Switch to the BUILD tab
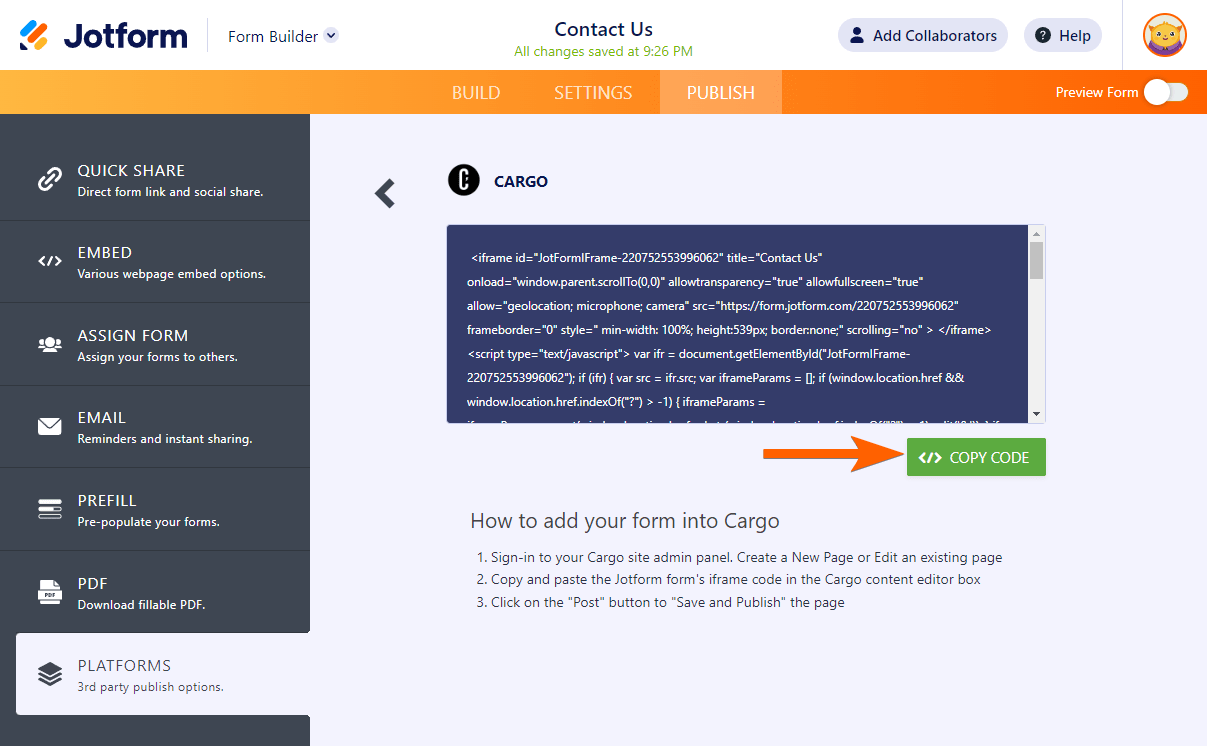The width and height of the screenshot is (1207, 746). pyautogui.click(x=476, y=92)
